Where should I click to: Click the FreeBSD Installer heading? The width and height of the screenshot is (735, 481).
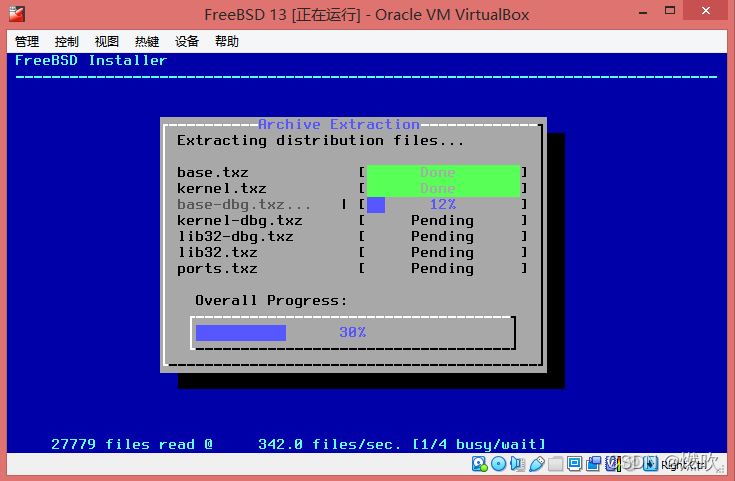click(x=91, y=60)
